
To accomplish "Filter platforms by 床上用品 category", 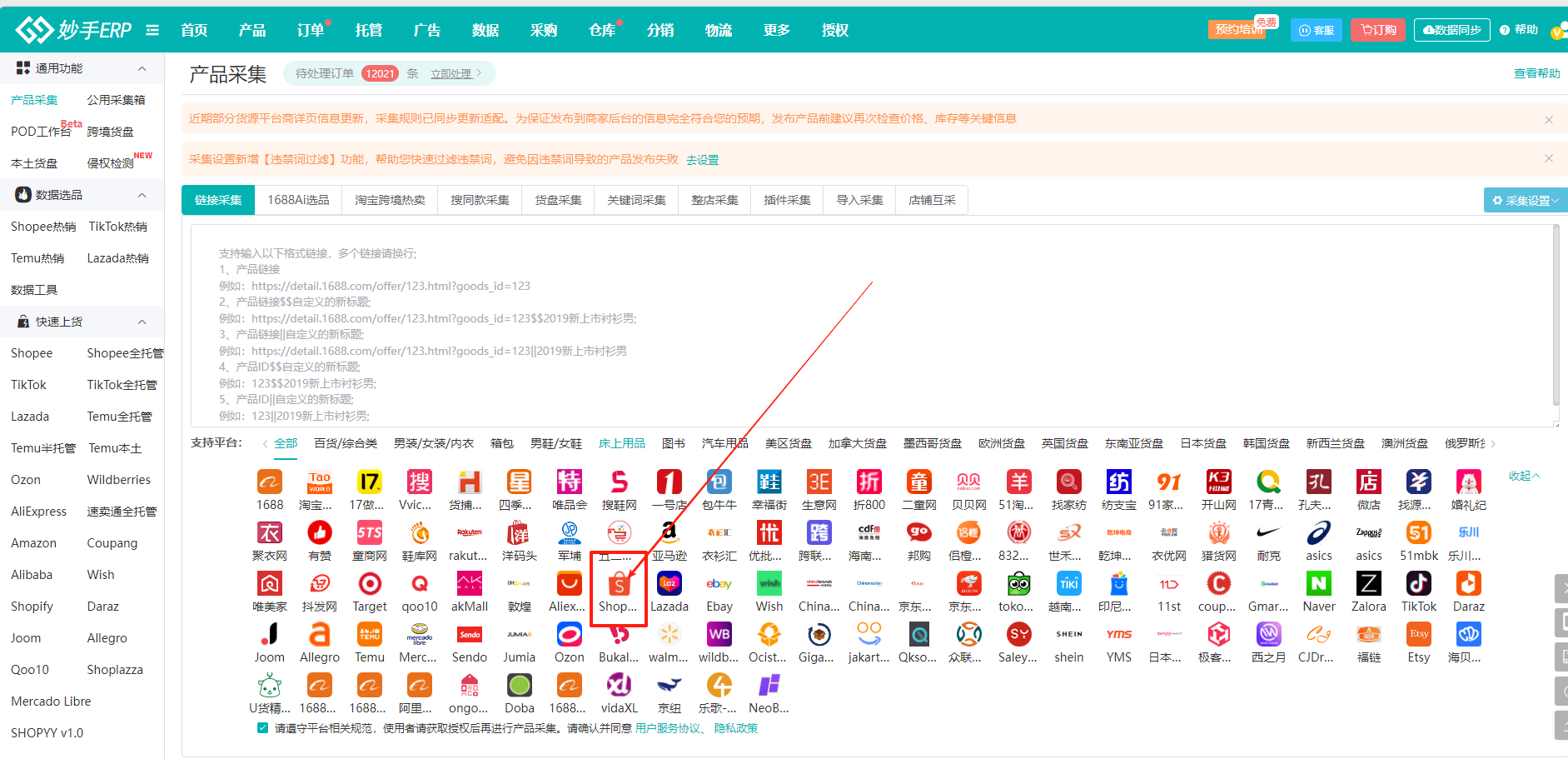I will pos(621,443).
